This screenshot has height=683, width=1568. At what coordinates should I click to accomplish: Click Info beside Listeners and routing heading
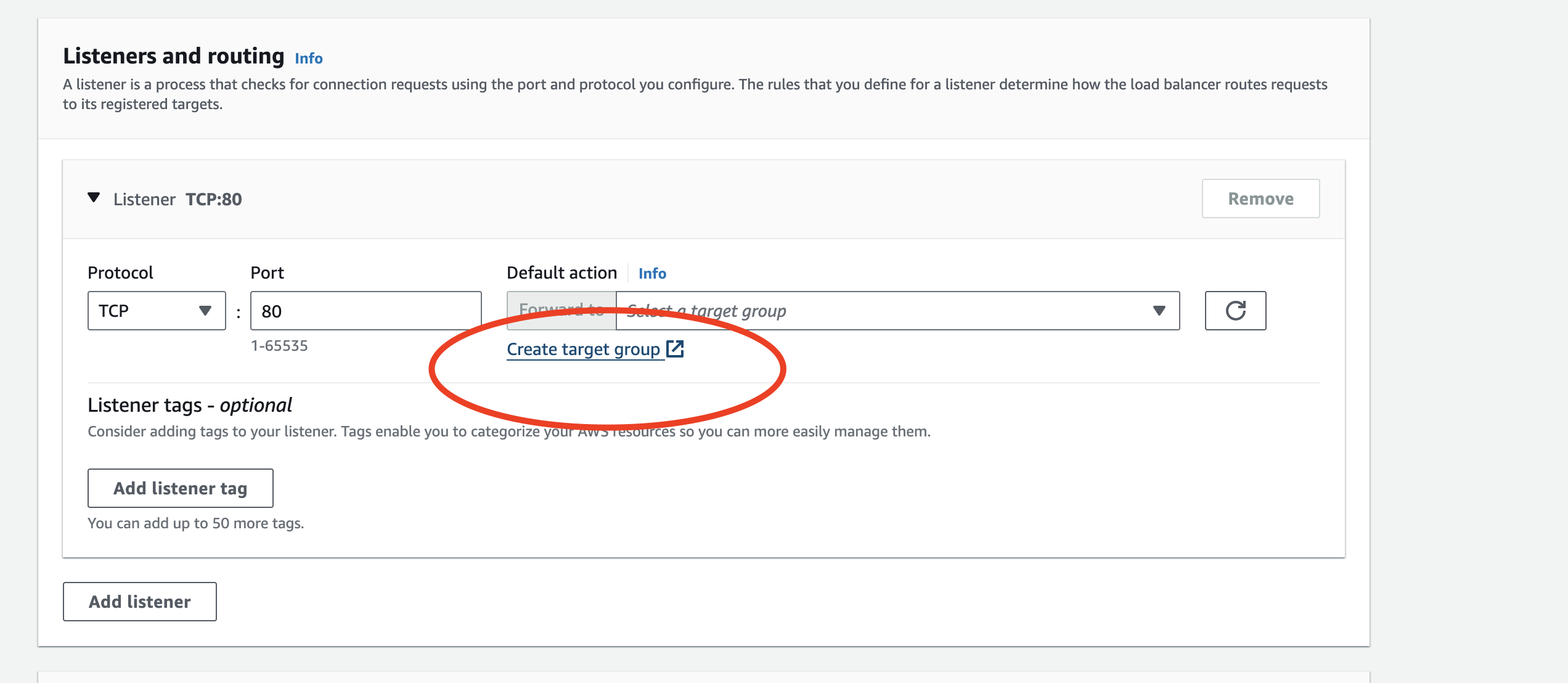coord(308,58)
